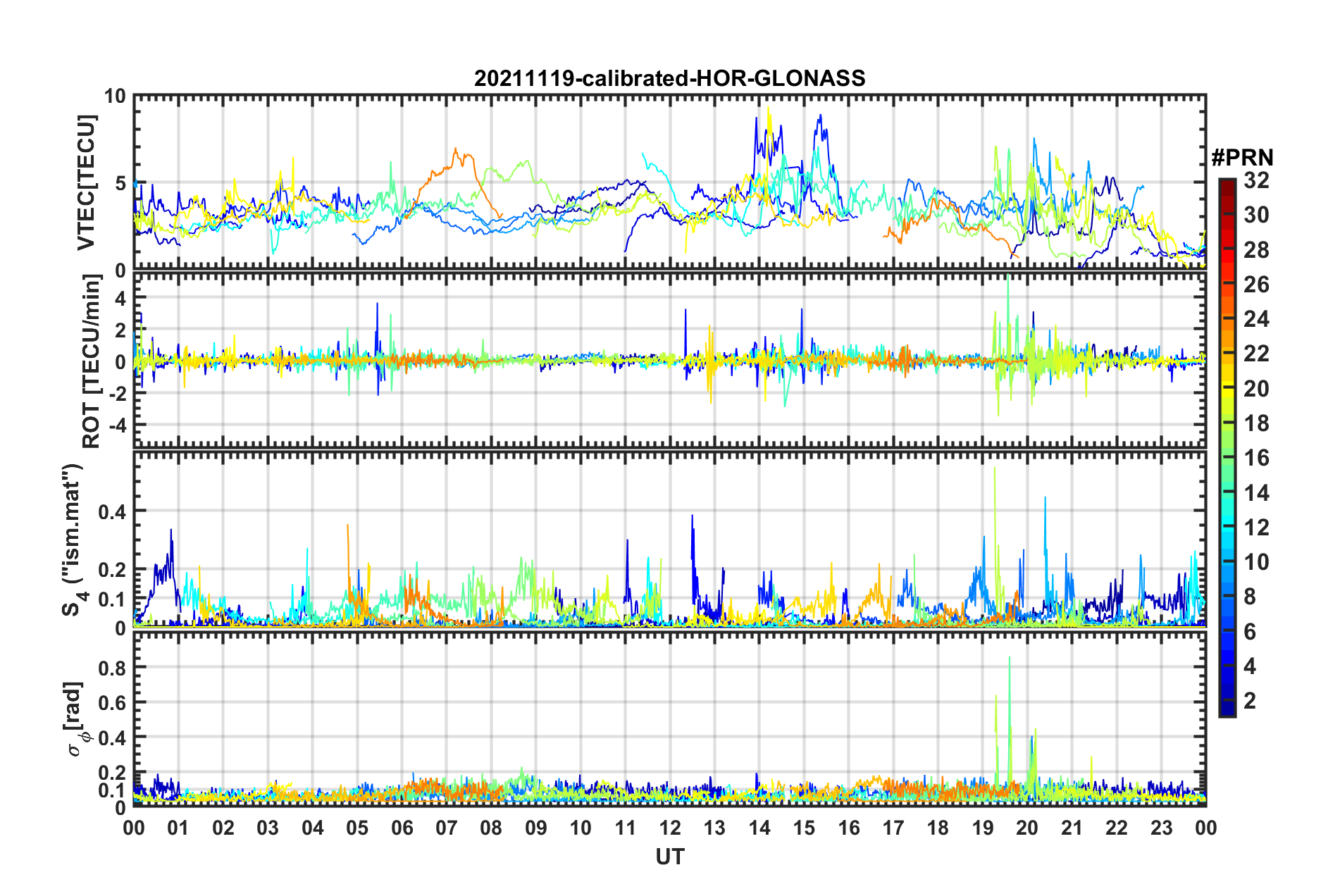1340x896 pixels.
Task: Select the VTEC[TECU] y-axis label
Action: pyautogui.click(x=86, y=182)
